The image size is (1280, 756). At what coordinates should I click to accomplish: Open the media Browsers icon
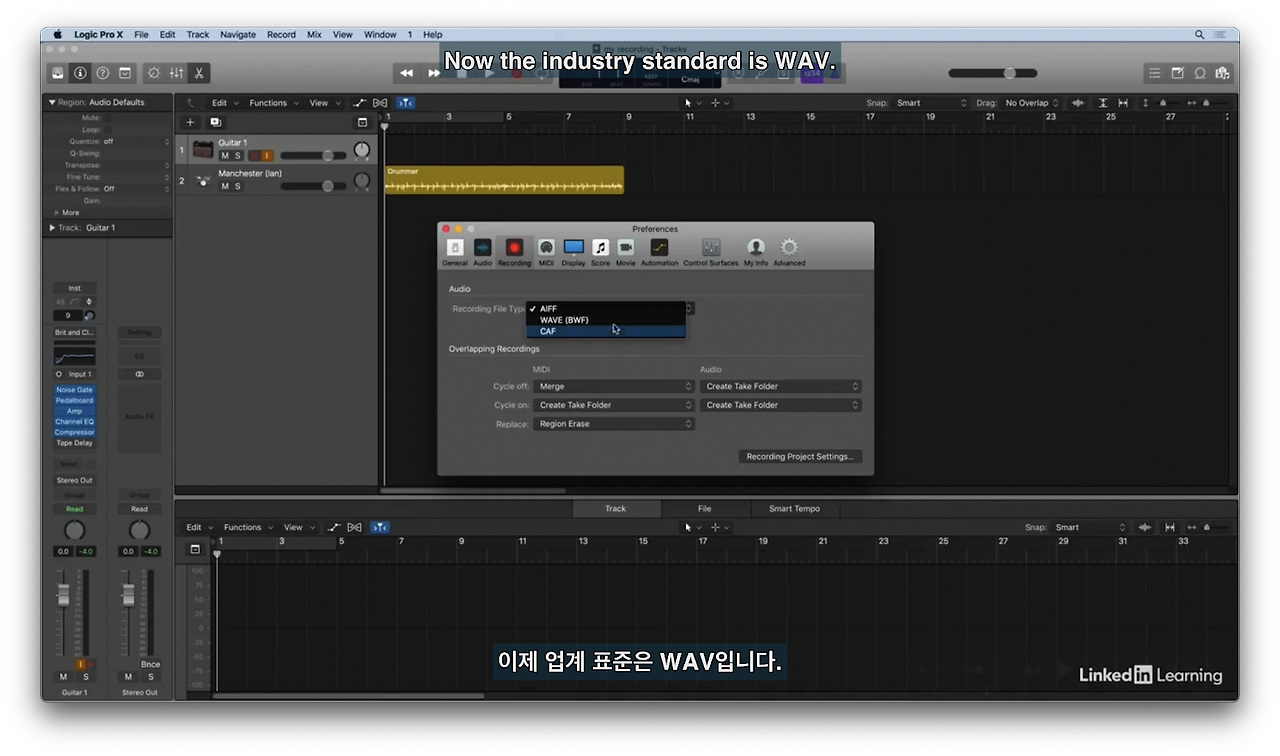[x=1221, y=73]
